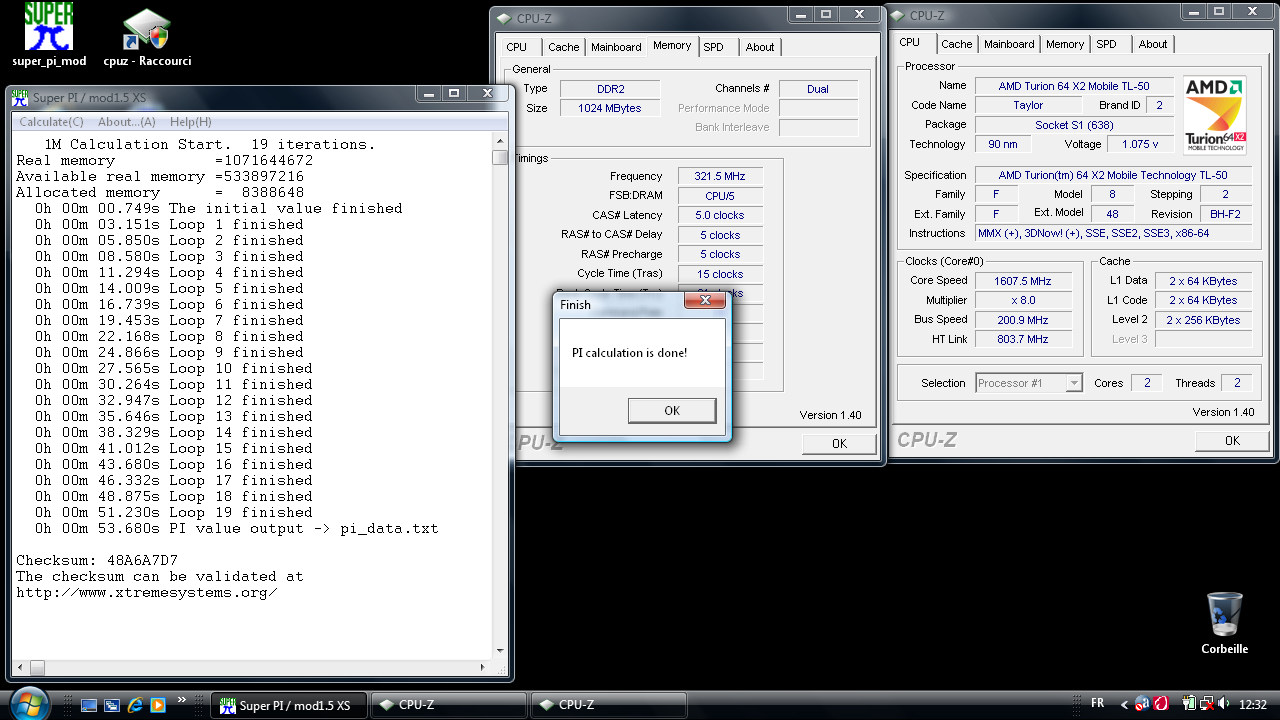Open Calculate(C) menu in Super PI
The height and width of the screenshot is (720, 1280).
pos(51,122)
